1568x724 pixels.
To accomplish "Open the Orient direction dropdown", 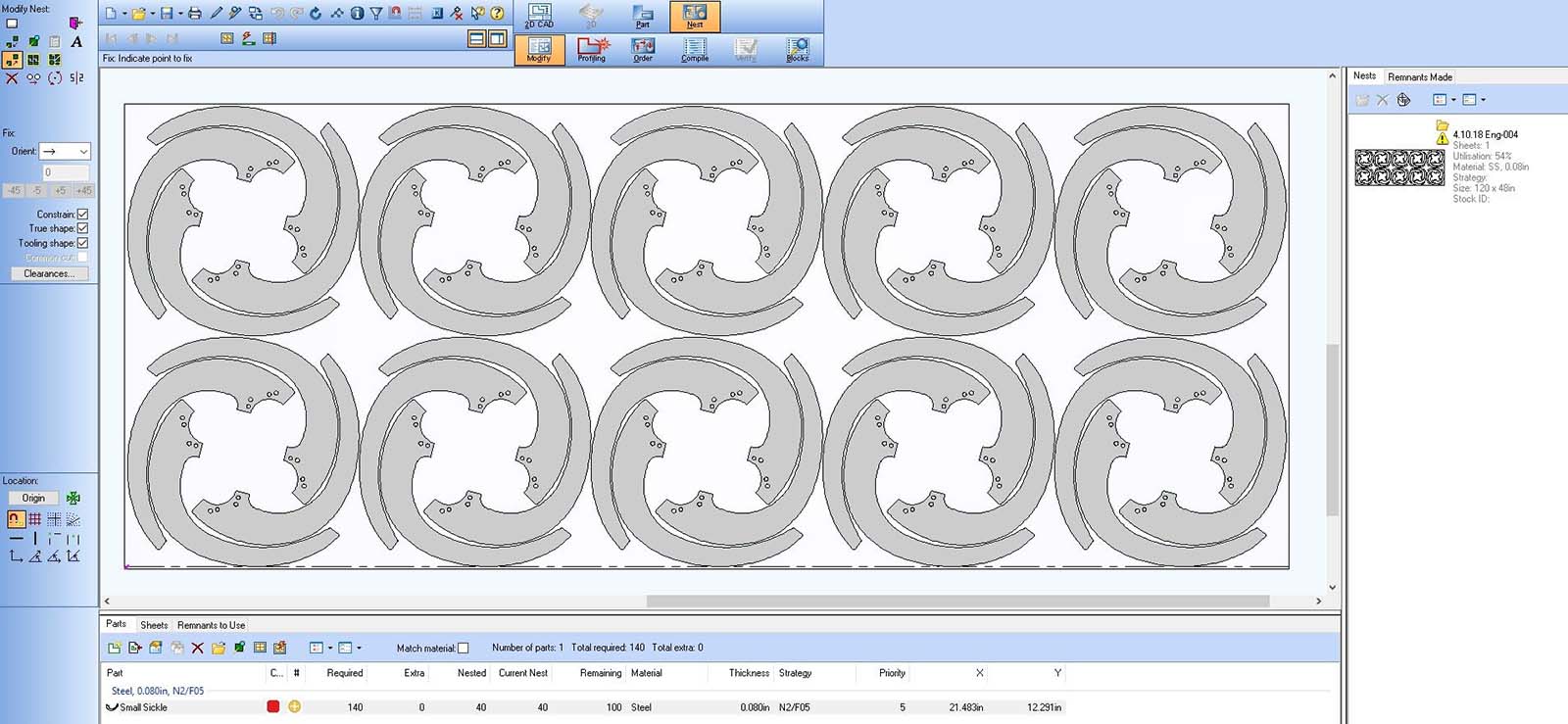I will click(x=83, y=152).
